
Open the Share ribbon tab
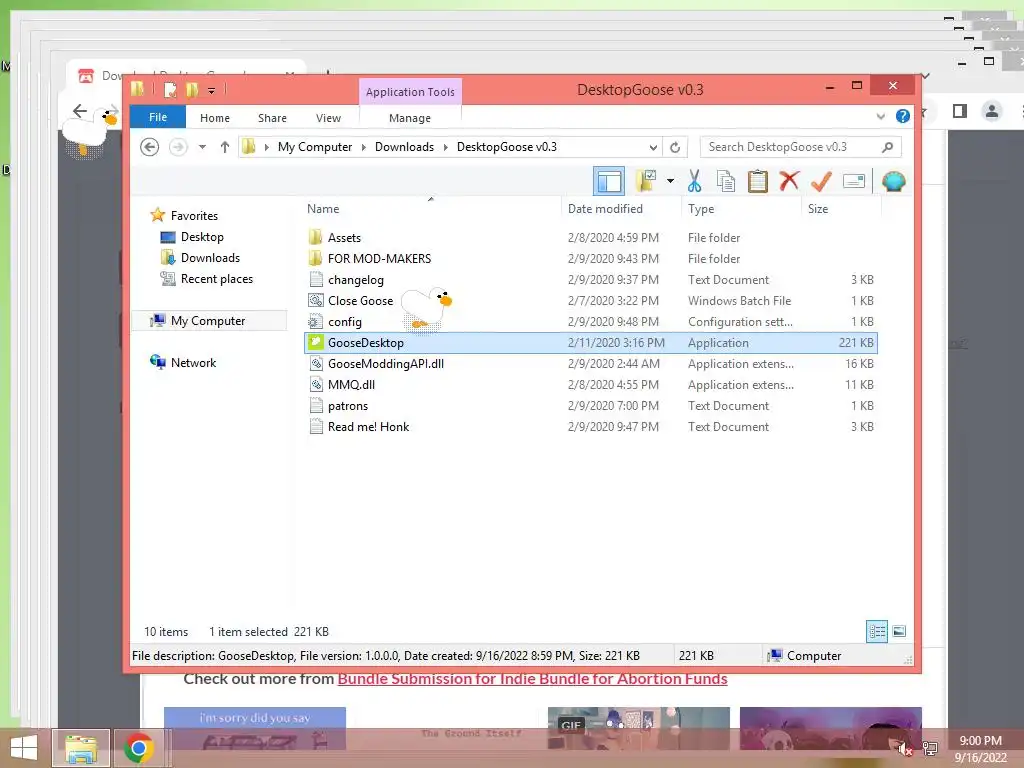click(272, 118)
